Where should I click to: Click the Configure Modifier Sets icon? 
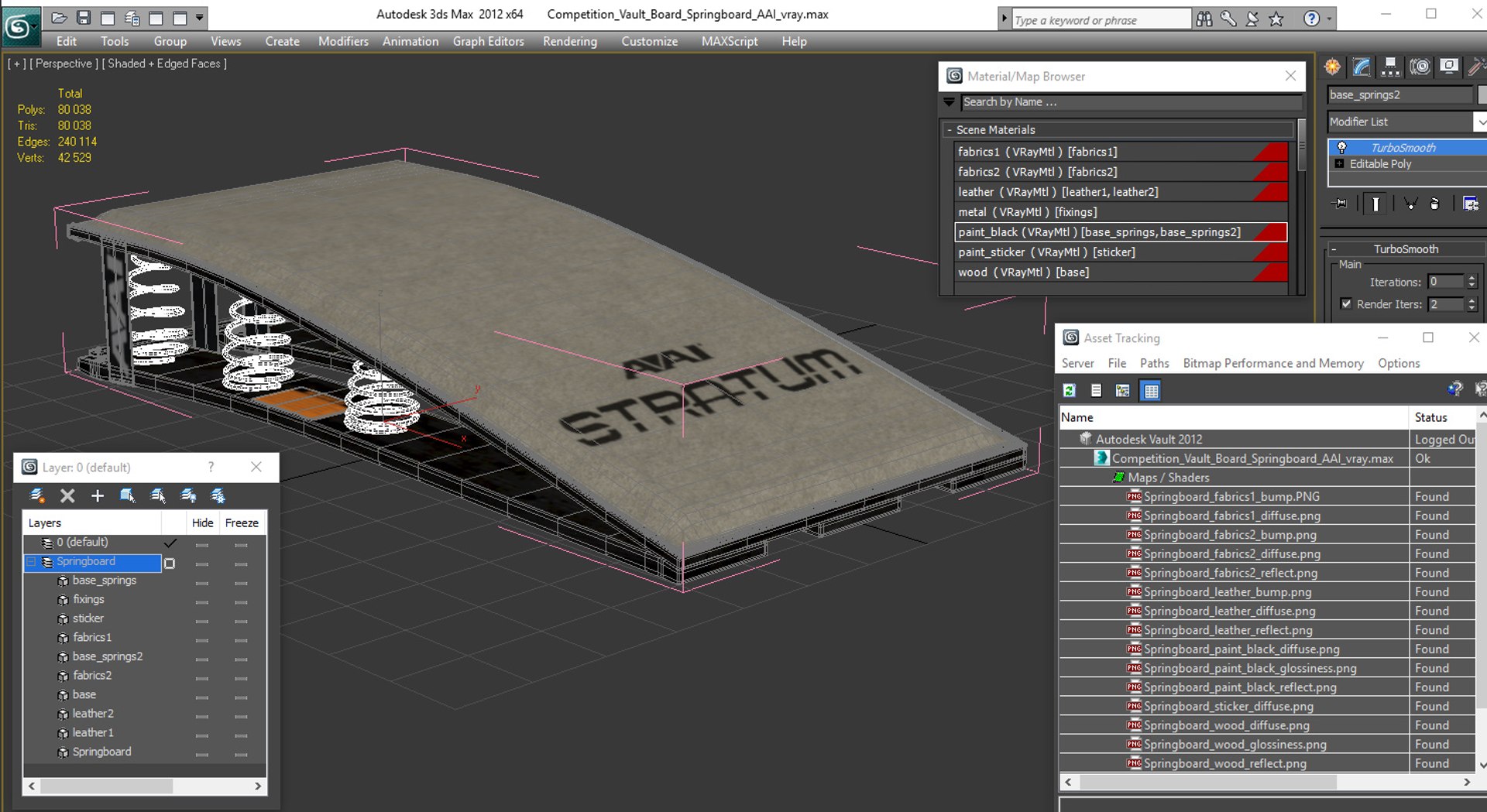[x=1470, y=204]
